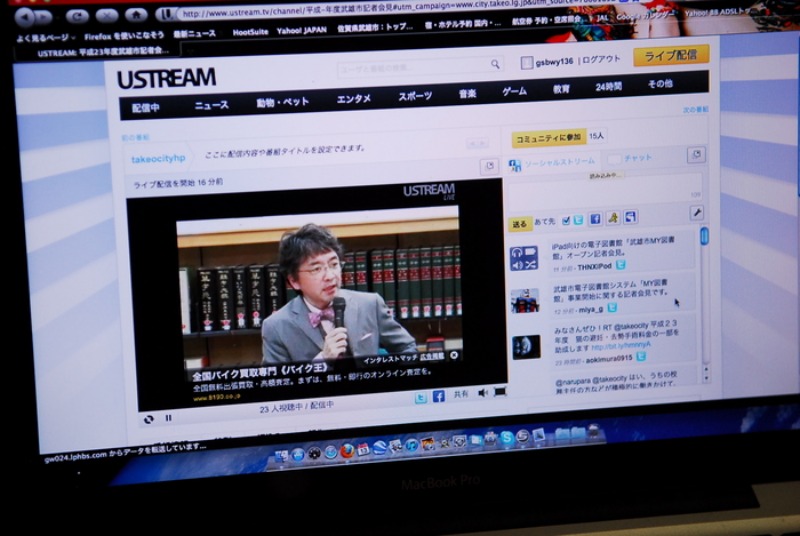Image resolution: width=800 pixels, height=536 pixels.
Task: Open social stream settings wrench
Action: [697, 212]
